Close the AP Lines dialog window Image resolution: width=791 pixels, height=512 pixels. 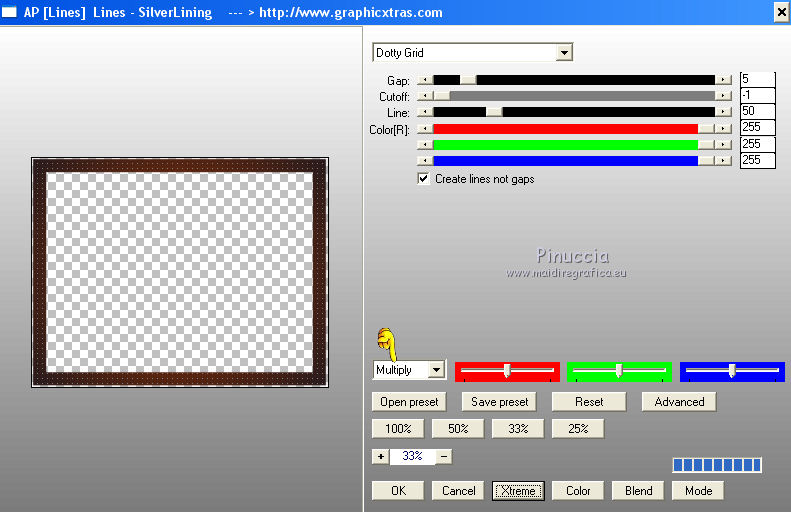[x=781, y=12]
